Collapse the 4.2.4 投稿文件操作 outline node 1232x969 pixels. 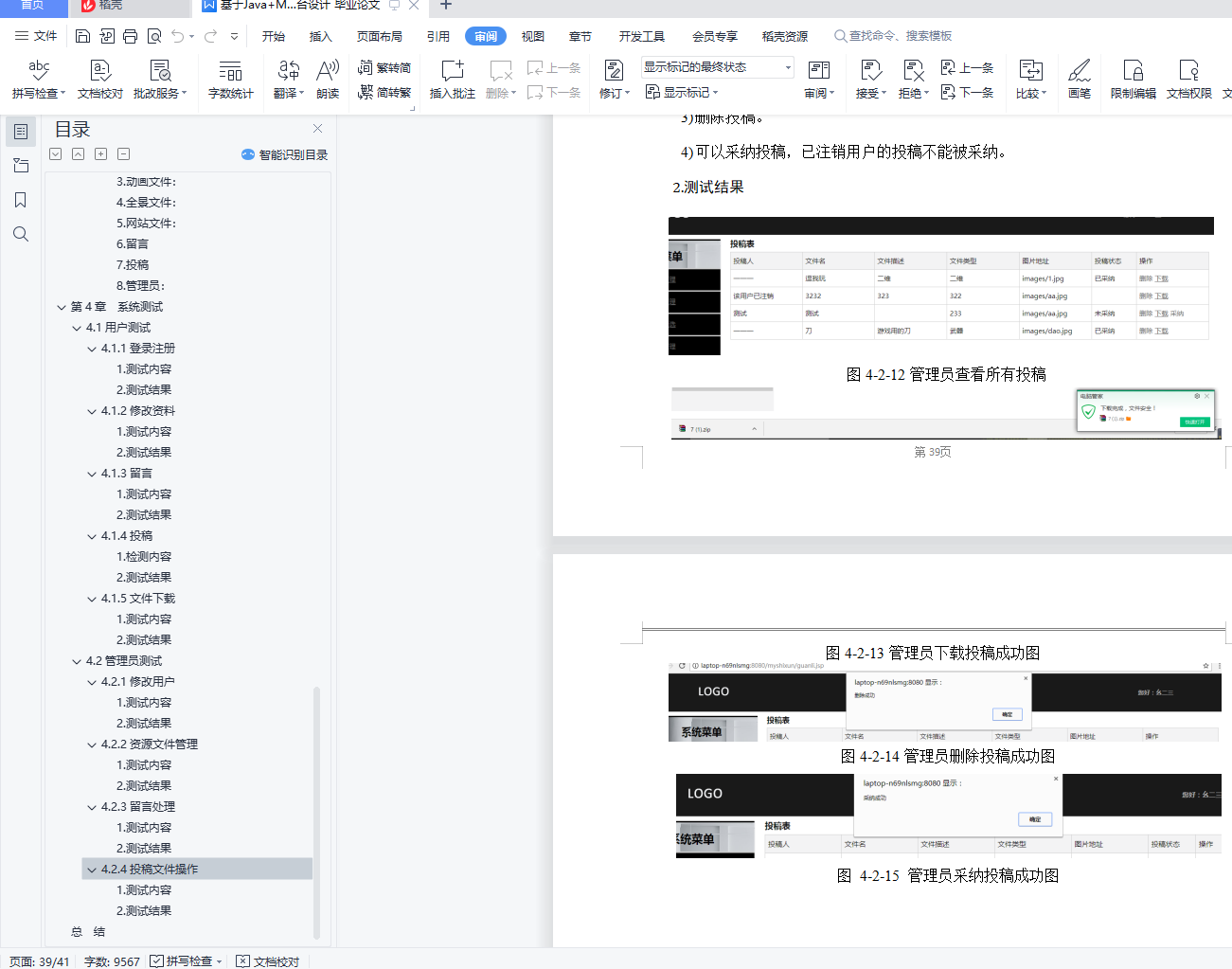tap(92, 870)
